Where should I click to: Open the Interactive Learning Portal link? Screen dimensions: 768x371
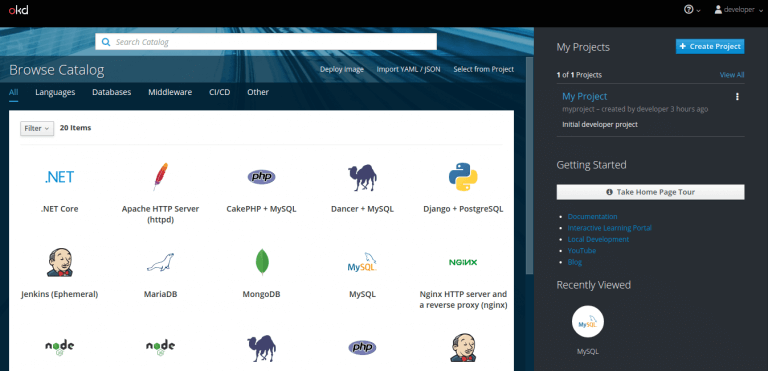point(609,228)
